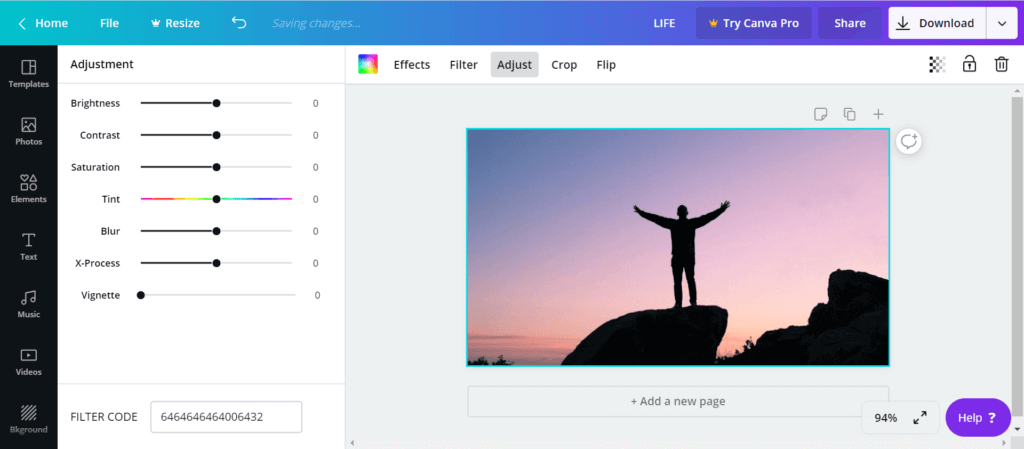Click the Vignette value 0
The width and height of the screenshot is (1024, 449).
[317, 295]
